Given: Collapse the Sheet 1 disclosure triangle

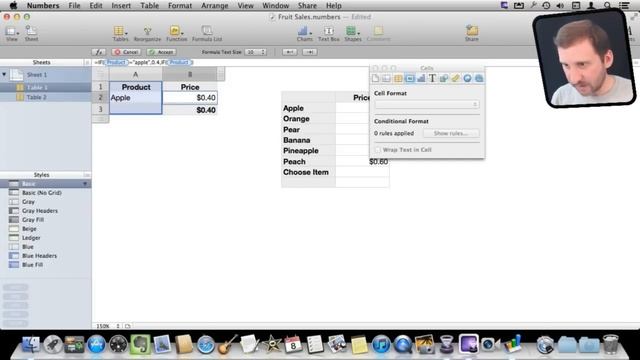Looking at the screenshot, I should point(4,75).
